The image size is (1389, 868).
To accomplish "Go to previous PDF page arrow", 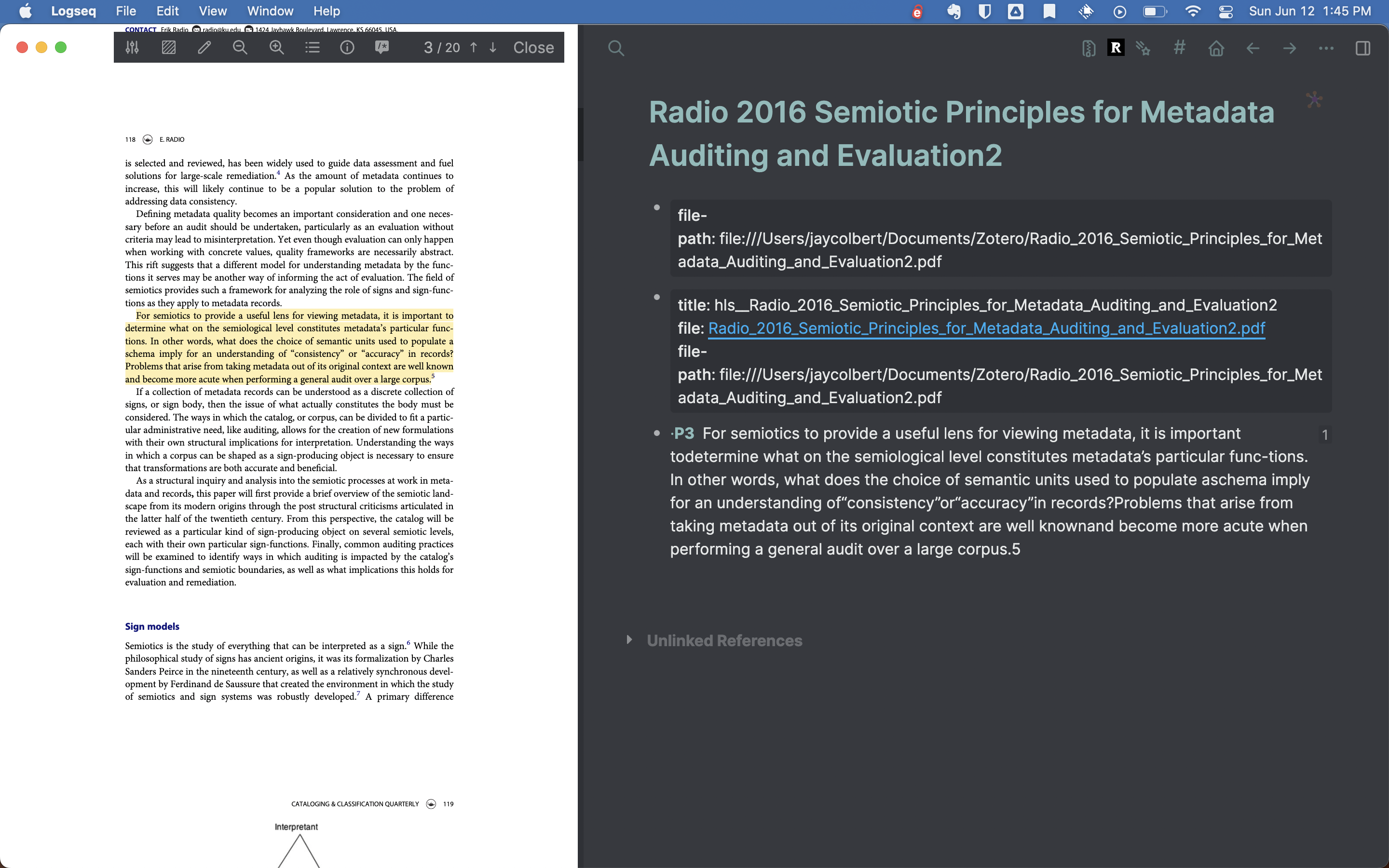I will tap(474, 48).
